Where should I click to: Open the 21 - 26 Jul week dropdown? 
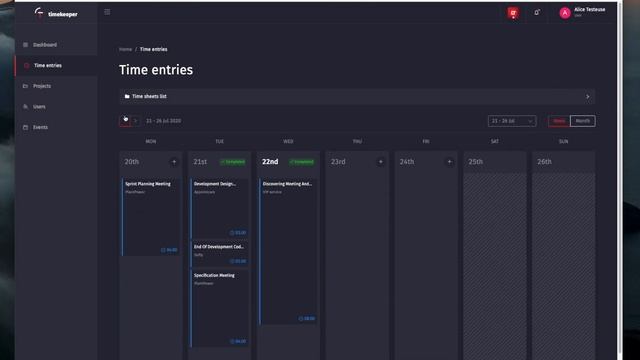[512, 121]
